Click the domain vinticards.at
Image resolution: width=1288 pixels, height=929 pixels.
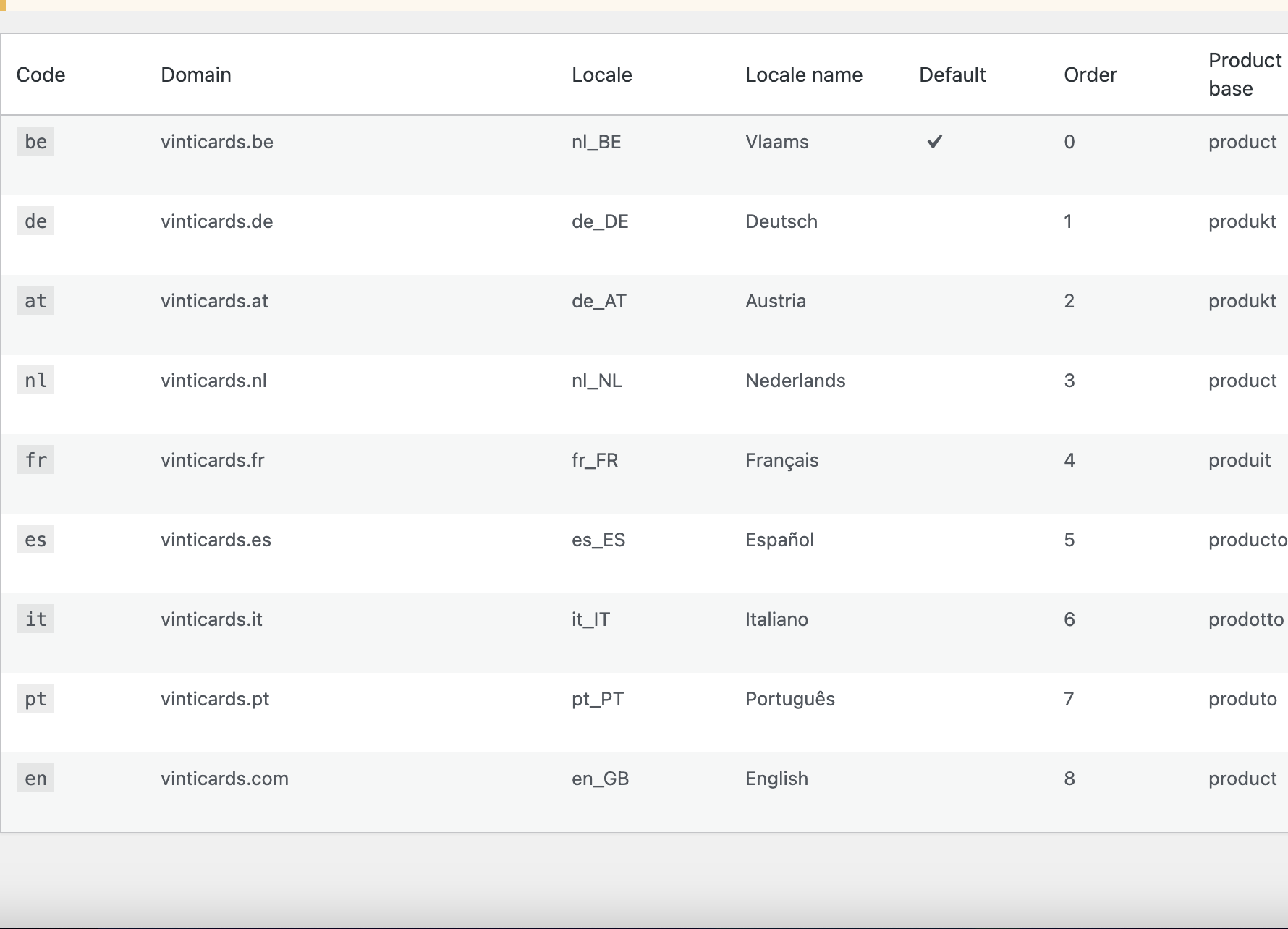point(214,301)
